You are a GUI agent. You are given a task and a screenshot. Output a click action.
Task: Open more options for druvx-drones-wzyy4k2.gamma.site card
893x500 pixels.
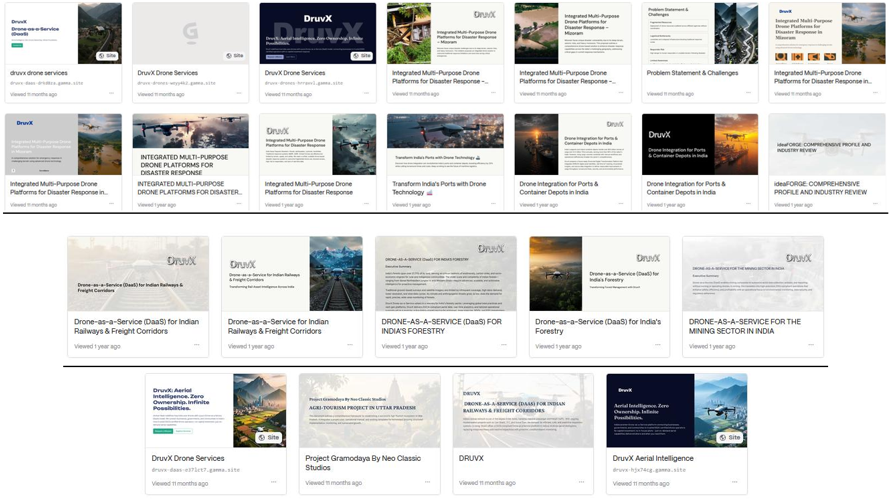[239, 93]
